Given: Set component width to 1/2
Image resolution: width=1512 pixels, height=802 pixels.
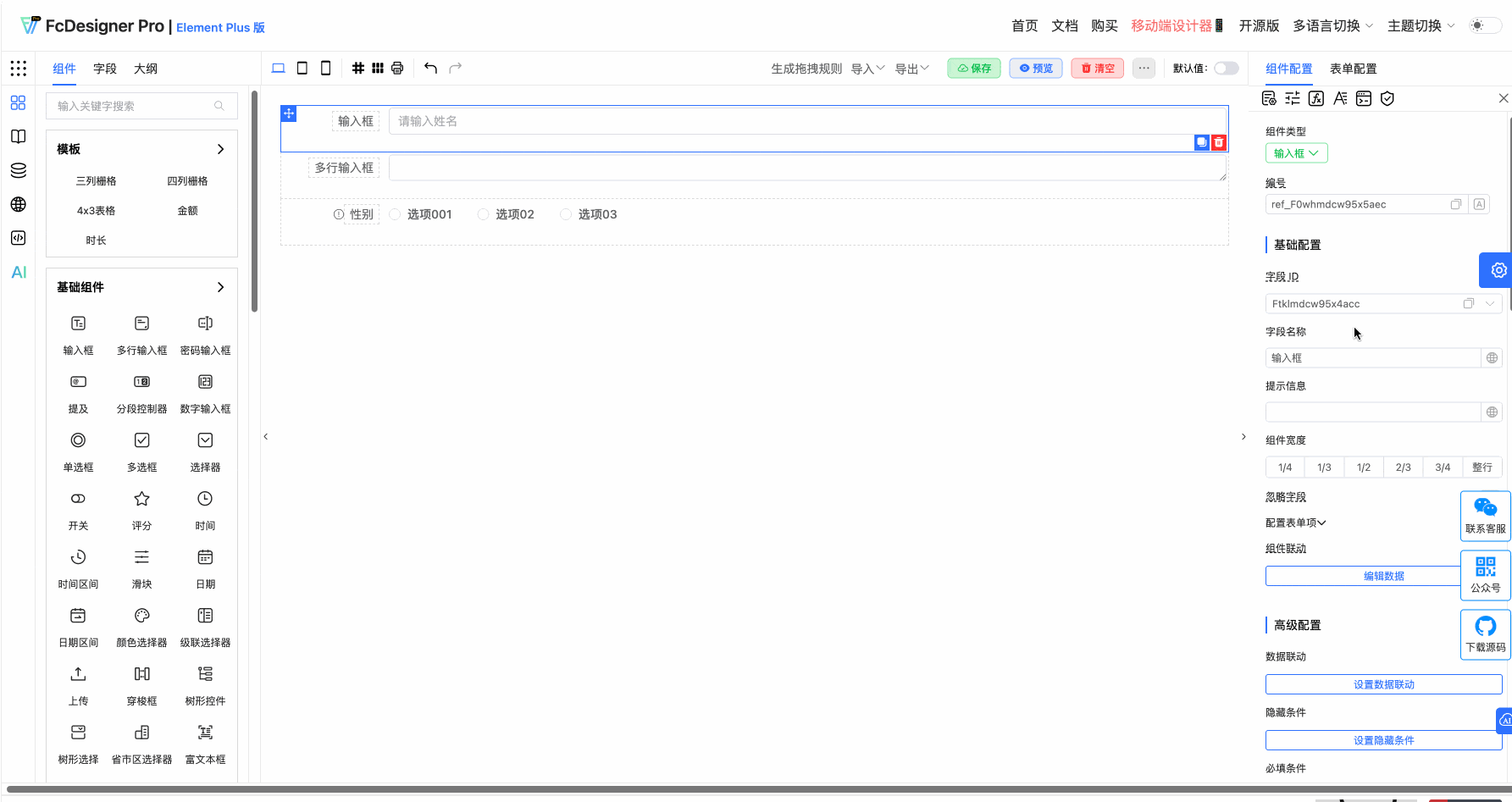Looking at the screenshot, I should 1364,467.
